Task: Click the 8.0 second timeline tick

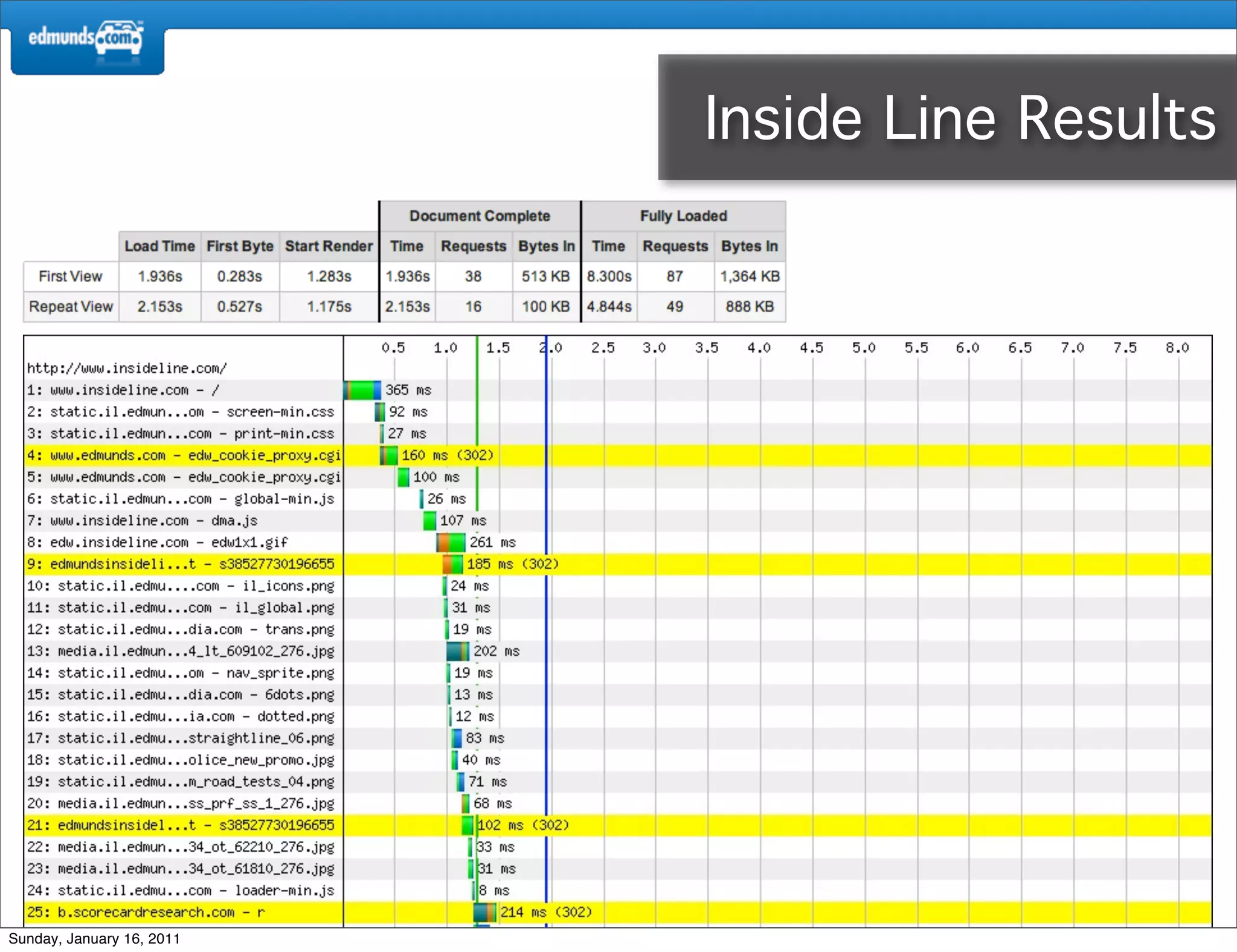Action: tap(1177, 347)
